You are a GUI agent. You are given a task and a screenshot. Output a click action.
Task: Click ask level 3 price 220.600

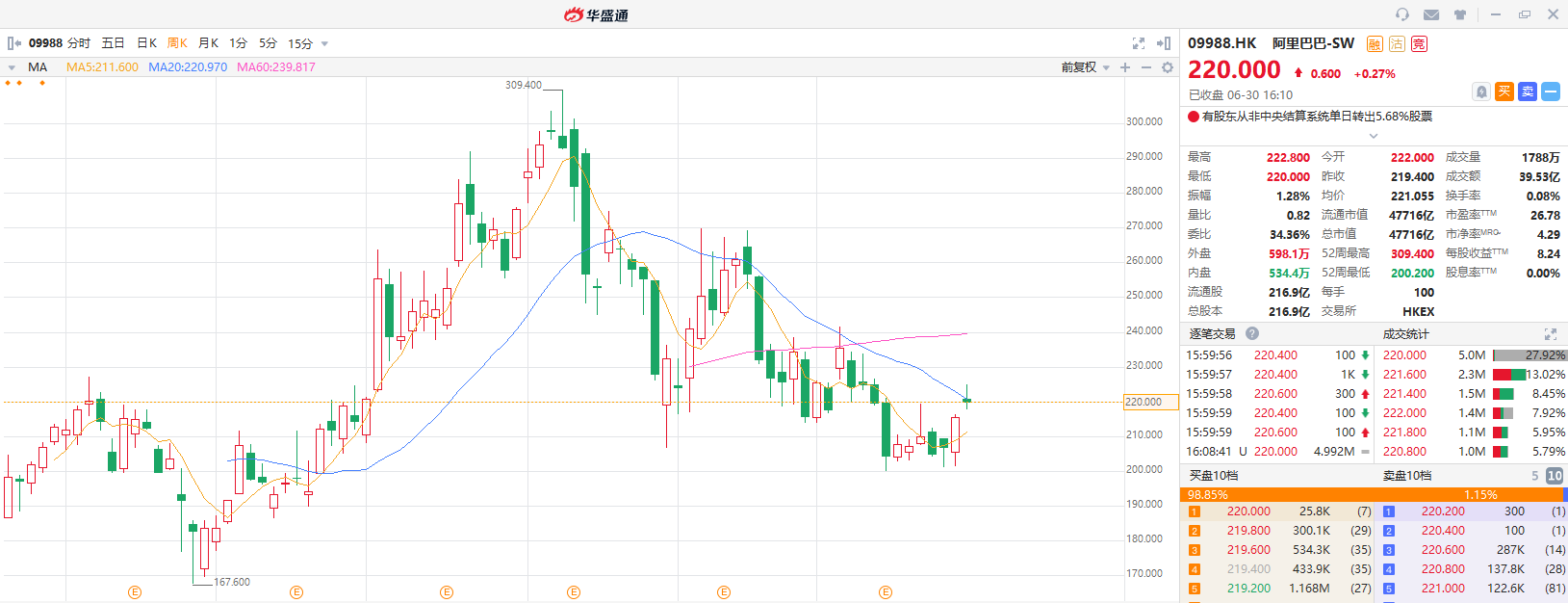click(1443, 550)
